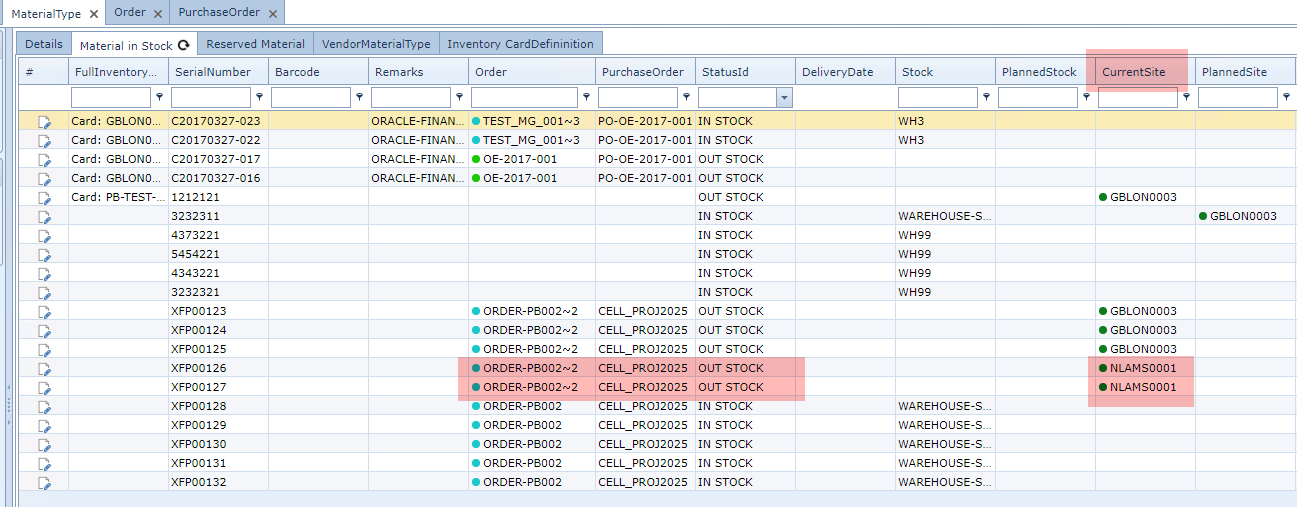Open filter options for Stock column
This screenshot has height=507, width=1297.
[x=987, y=97]
